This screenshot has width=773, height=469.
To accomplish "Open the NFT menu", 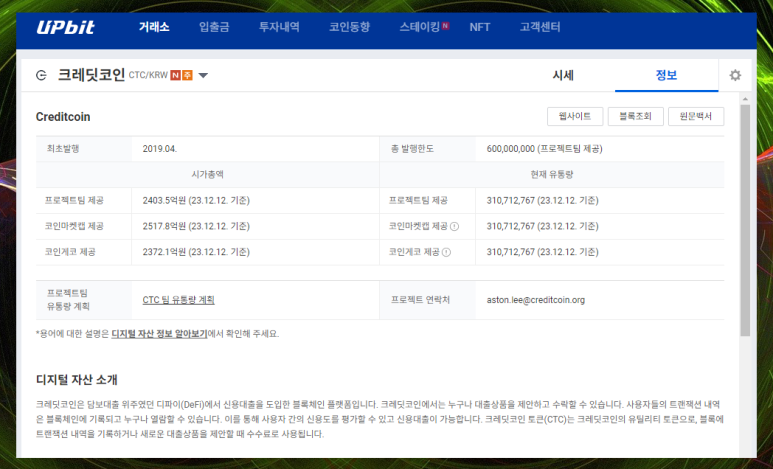I will (480, 27).
